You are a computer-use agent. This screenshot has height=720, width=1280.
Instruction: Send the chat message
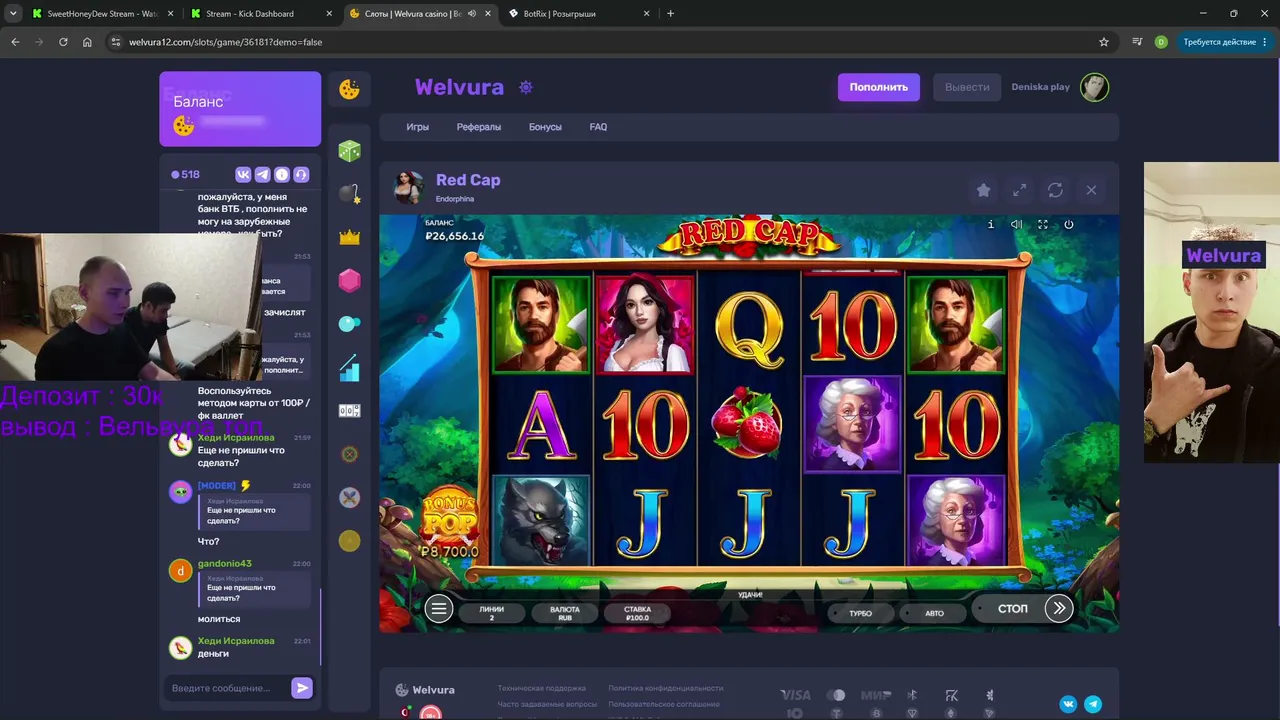(x=302, y=688)
